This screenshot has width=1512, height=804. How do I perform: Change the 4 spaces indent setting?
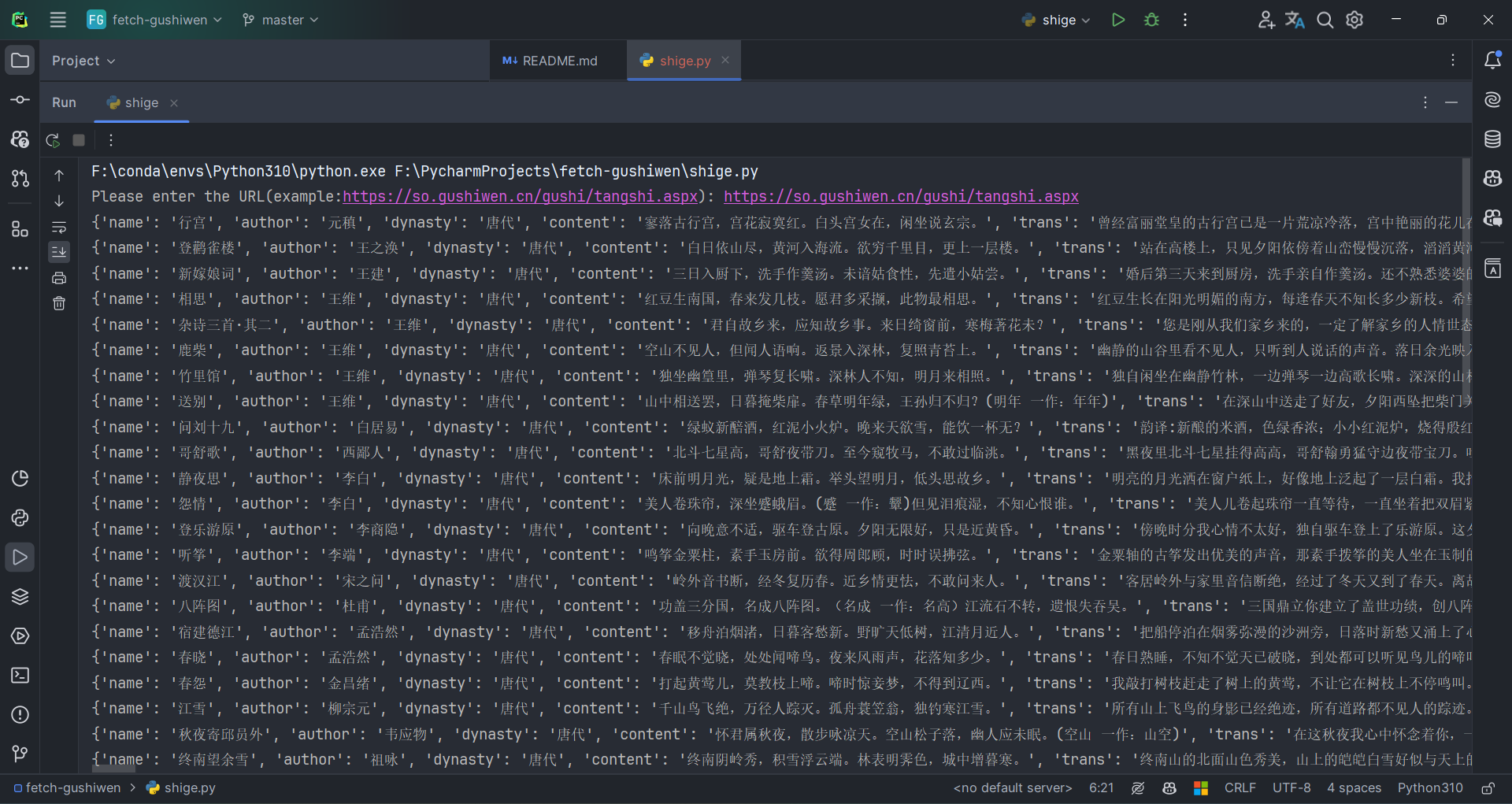[x=1354, y=787]
